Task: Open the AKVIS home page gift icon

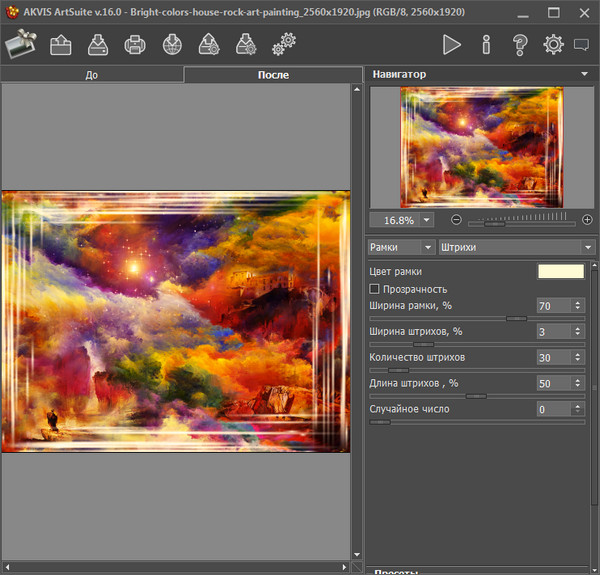Action: (x=21, y=44)
